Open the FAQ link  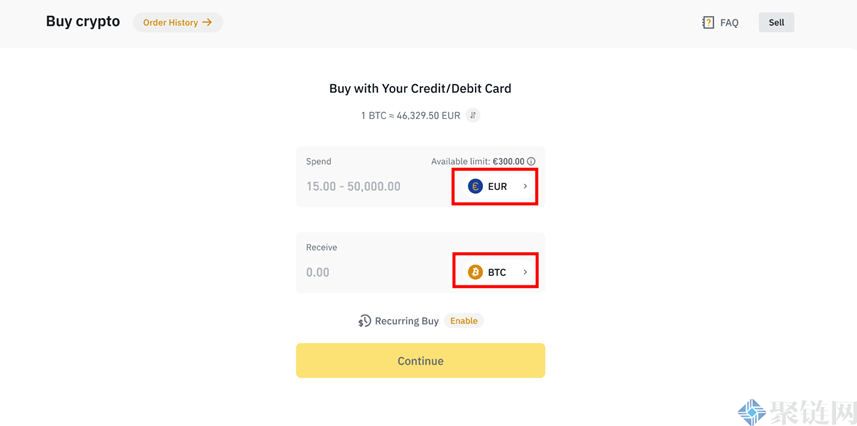coord(729,22)
